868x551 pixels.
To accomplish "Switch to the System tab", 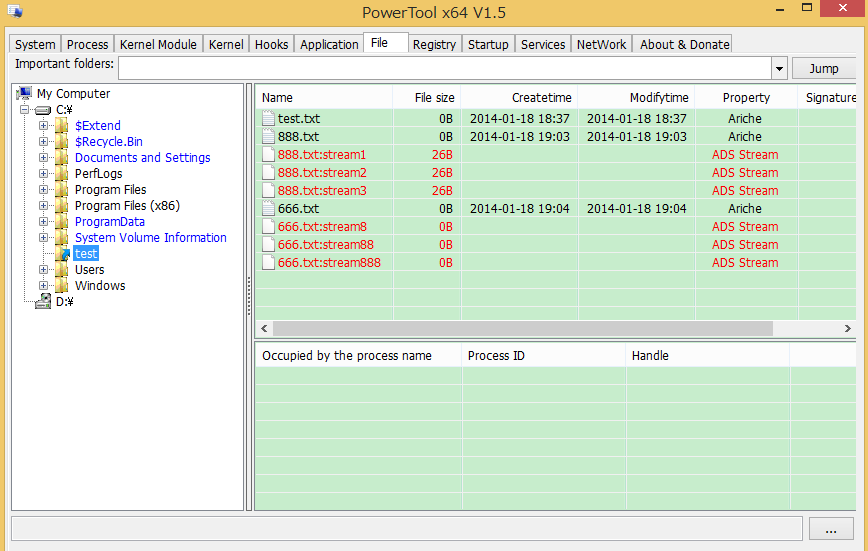I will click(35, 44).
